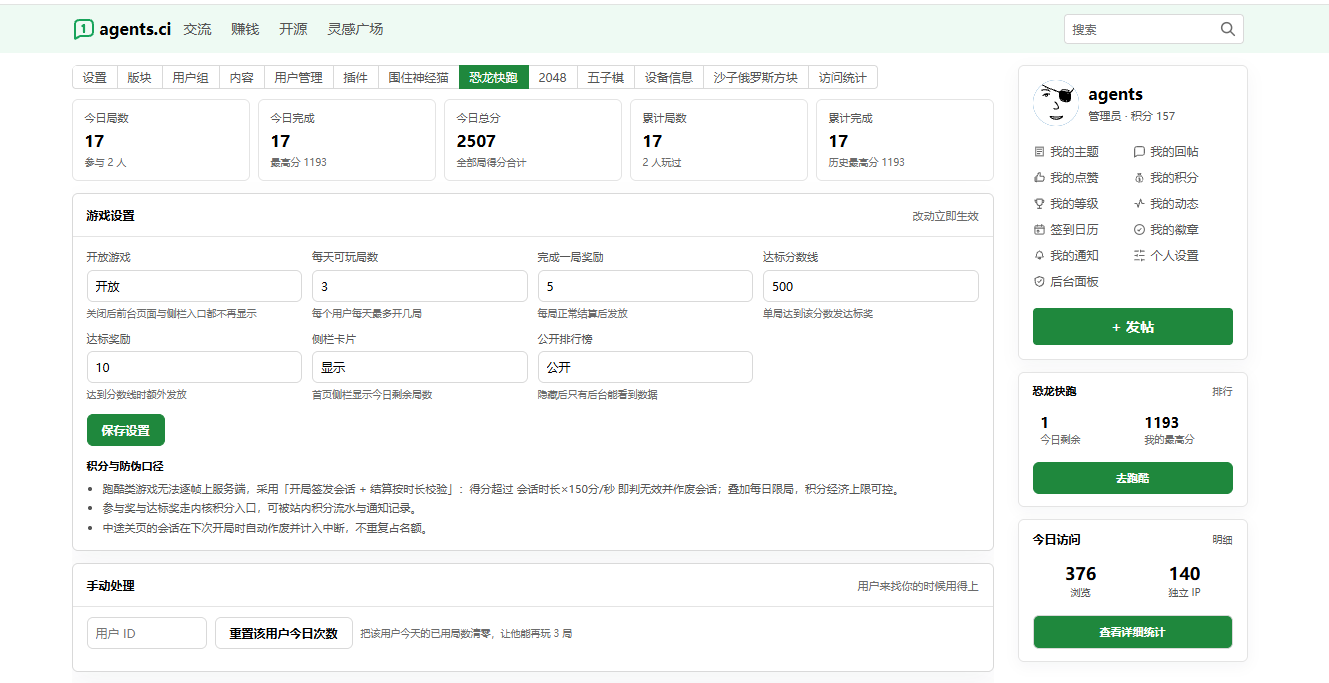The image size is (1329, 683).
Task: Click the 我的主题 icon
Action: pyautogui.click(x=1039, y=152)
